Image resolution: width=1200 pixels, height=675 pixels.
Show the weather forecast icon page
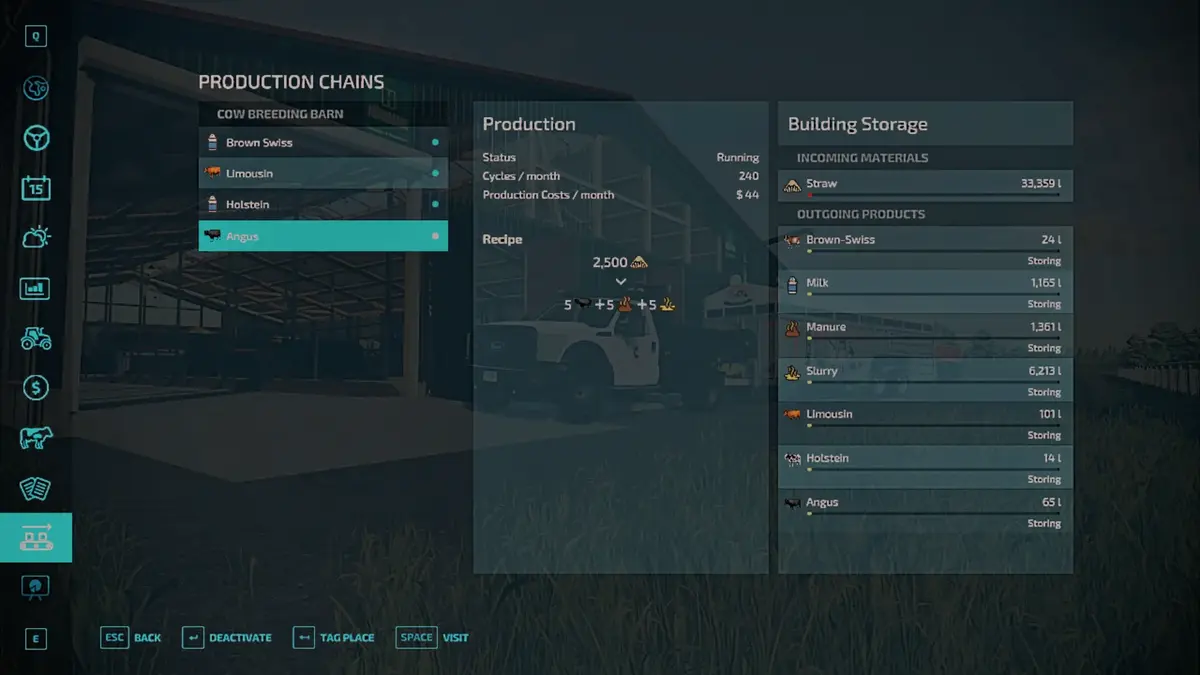(36, 238)
